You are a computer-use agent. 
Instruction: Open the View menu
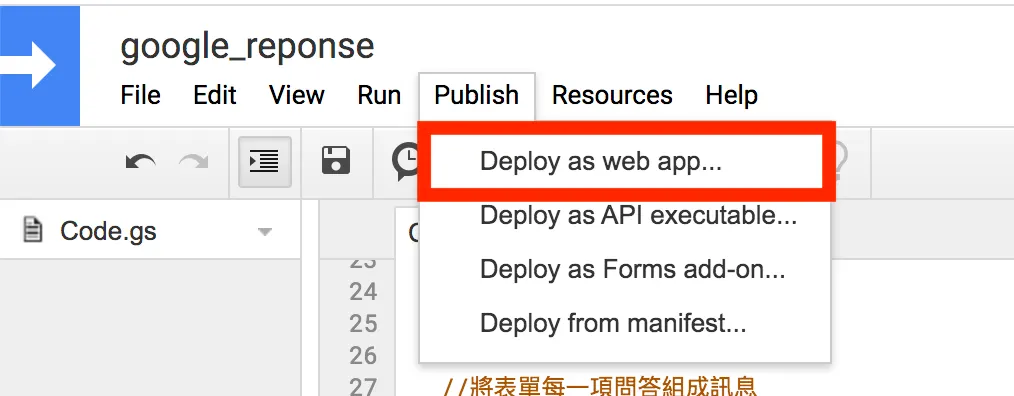[297, 95]
